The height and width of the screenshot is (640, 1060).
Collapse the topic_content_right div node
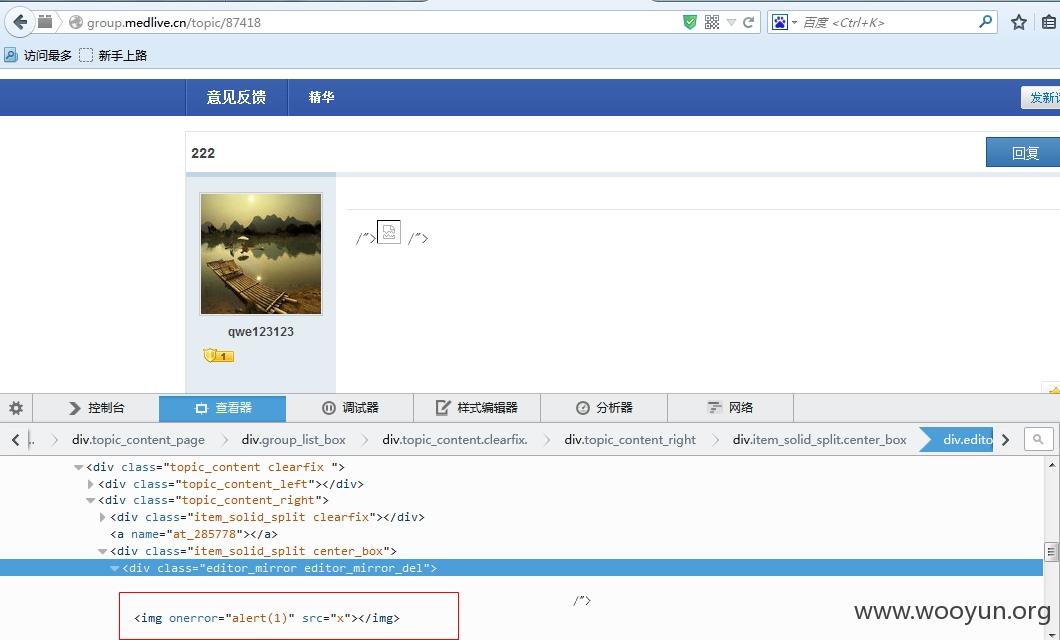pos(91,501)
